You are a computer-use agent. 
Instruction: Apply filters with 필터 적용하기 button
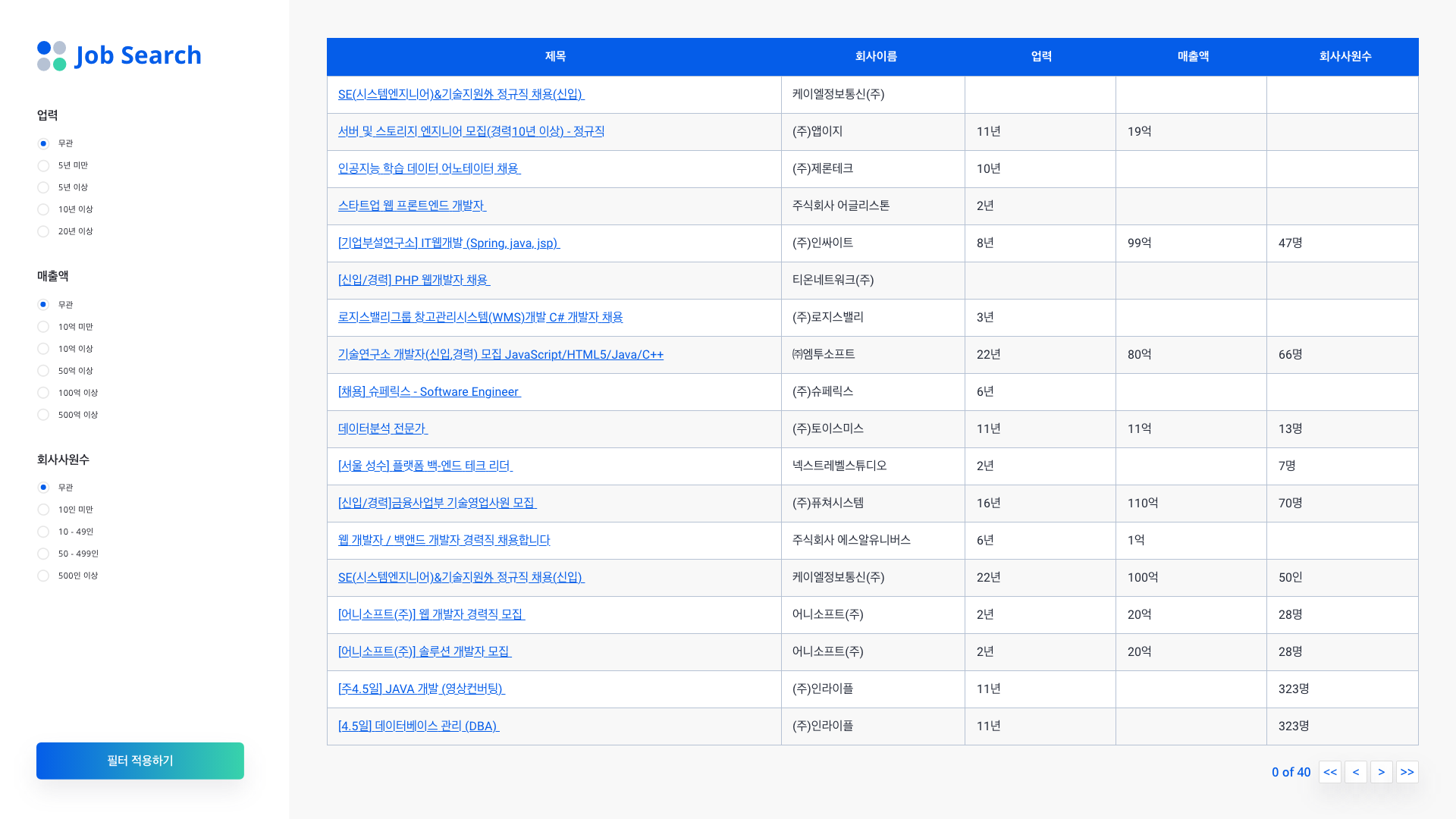click(x=140, y=761)
